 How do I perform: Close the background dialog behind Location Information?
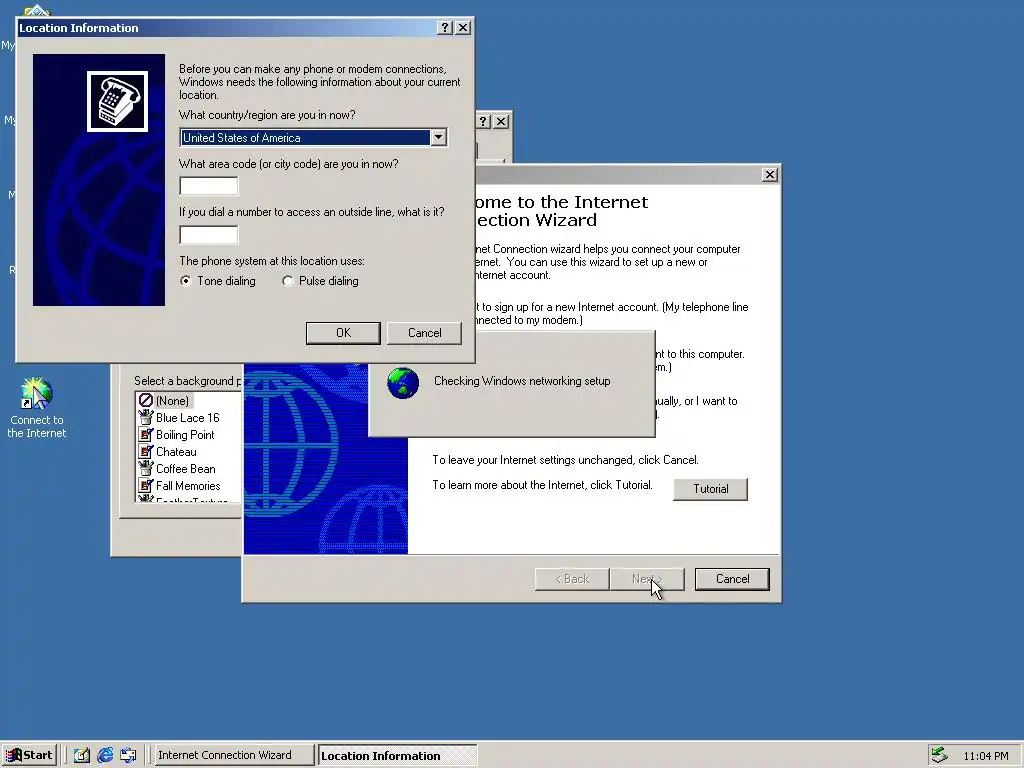point(501,121)
